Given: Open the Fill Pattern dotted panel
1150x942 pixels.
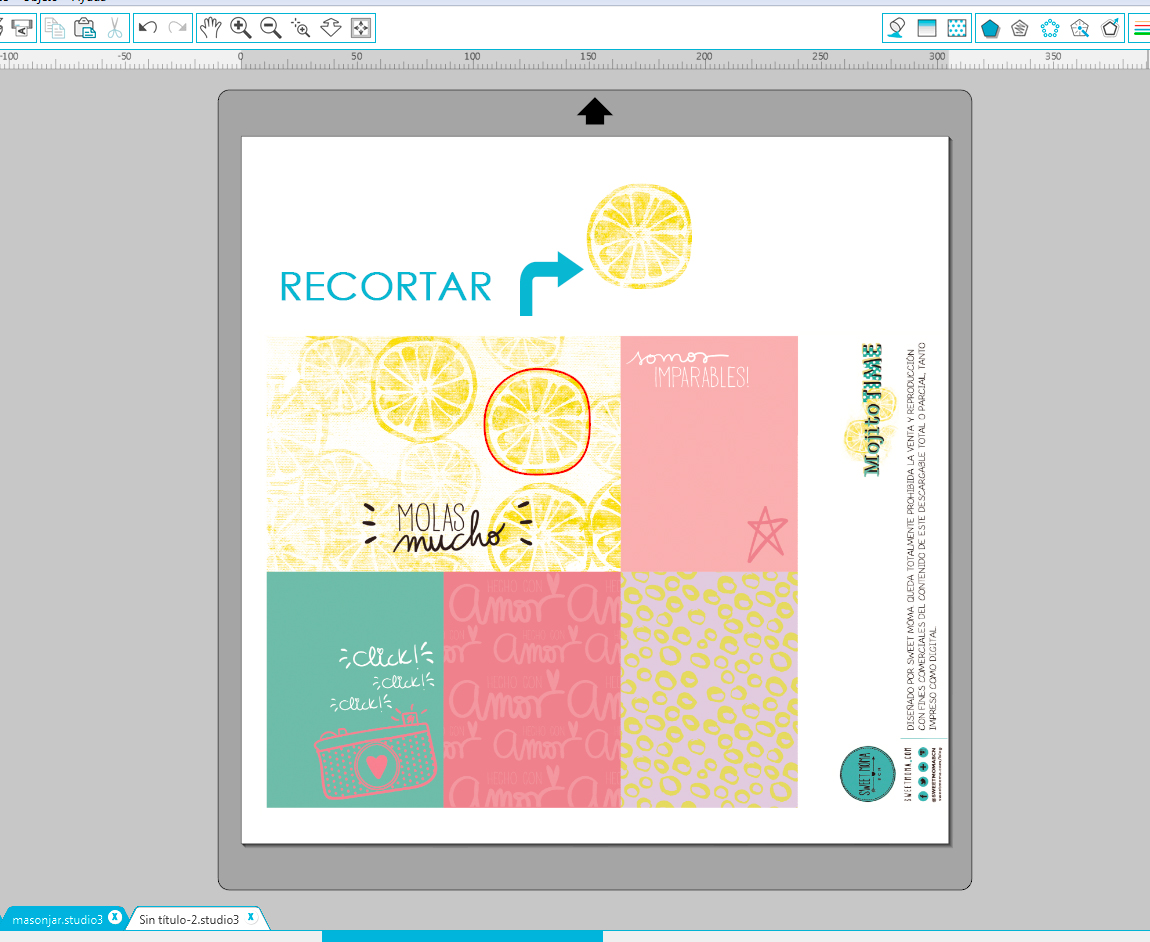Looking at the screenshot, I should 957,29.
